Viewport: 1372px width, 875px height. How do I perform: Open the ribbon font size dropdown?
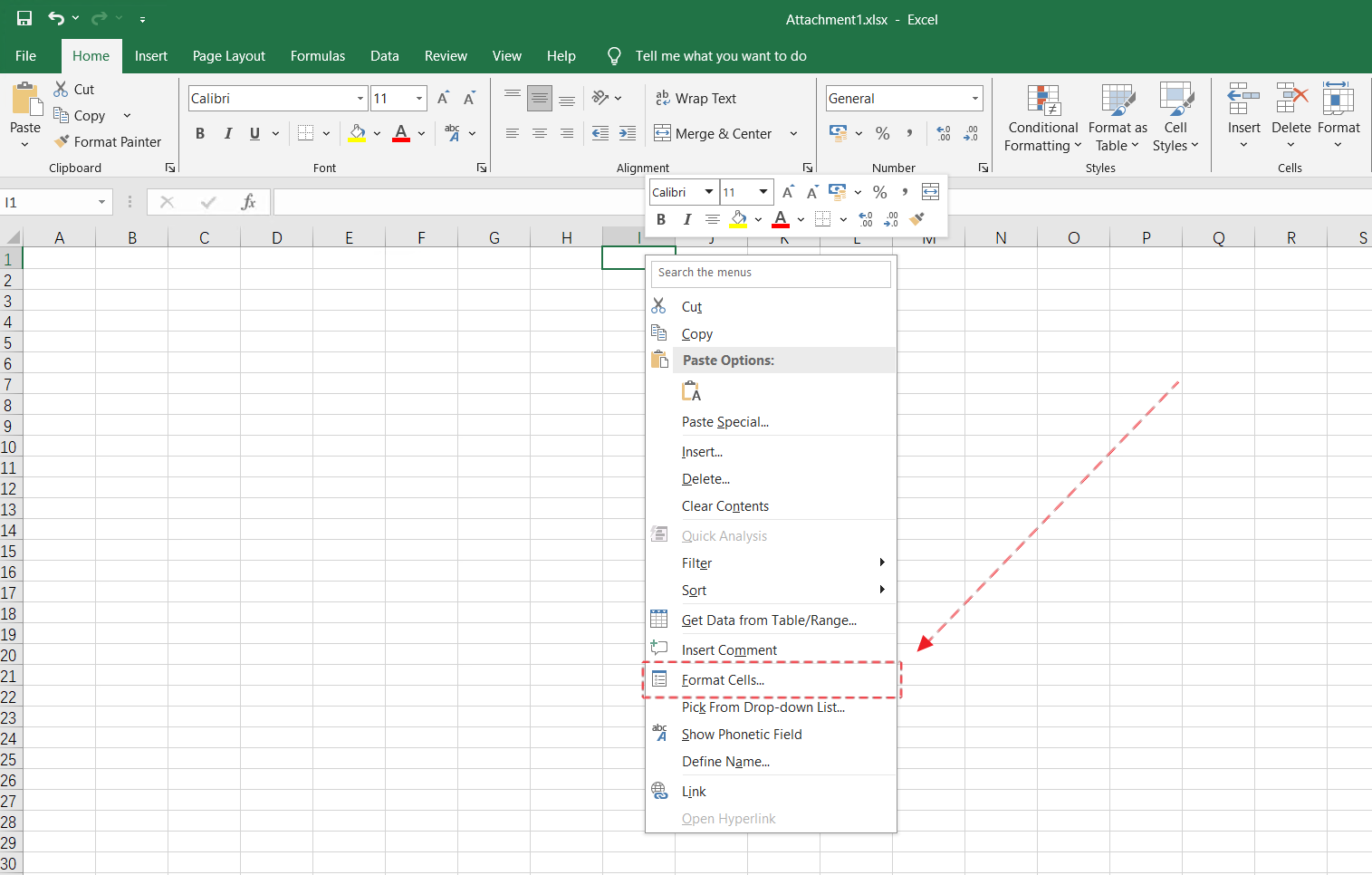tap(419, 98)
